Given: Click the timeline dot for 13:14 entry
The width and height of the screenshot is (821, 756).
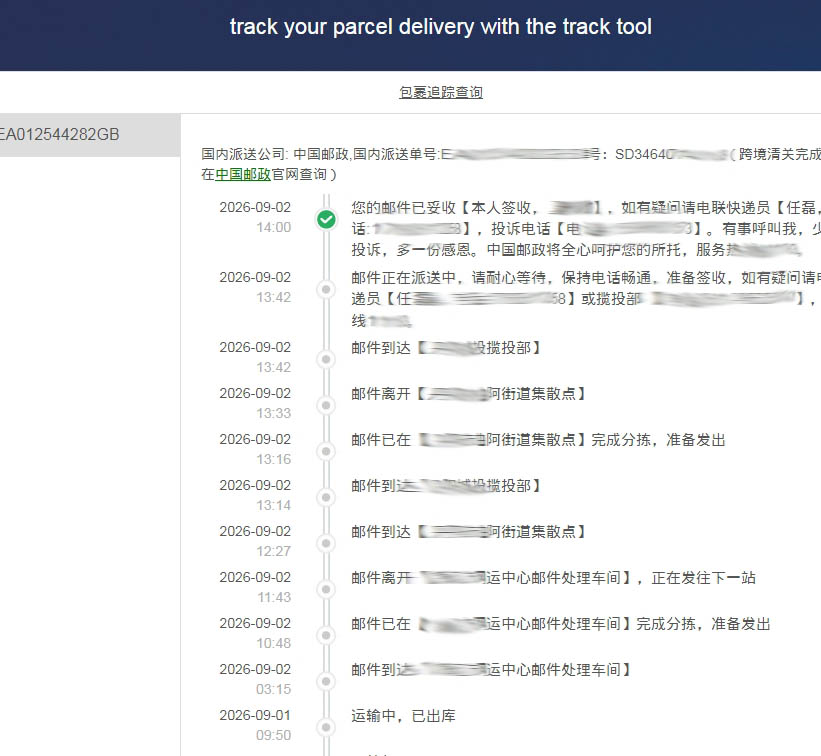Looking at the screenshot, I should pyautogui.click(x=326, y=497).
